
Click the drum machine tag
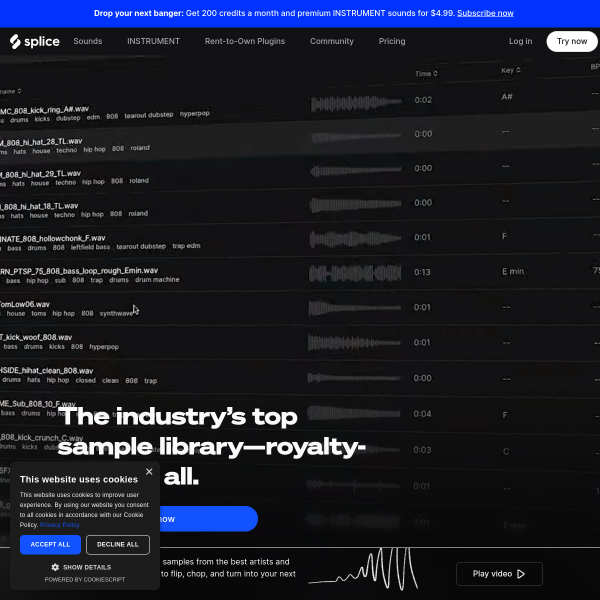click(x=157, y=280)
